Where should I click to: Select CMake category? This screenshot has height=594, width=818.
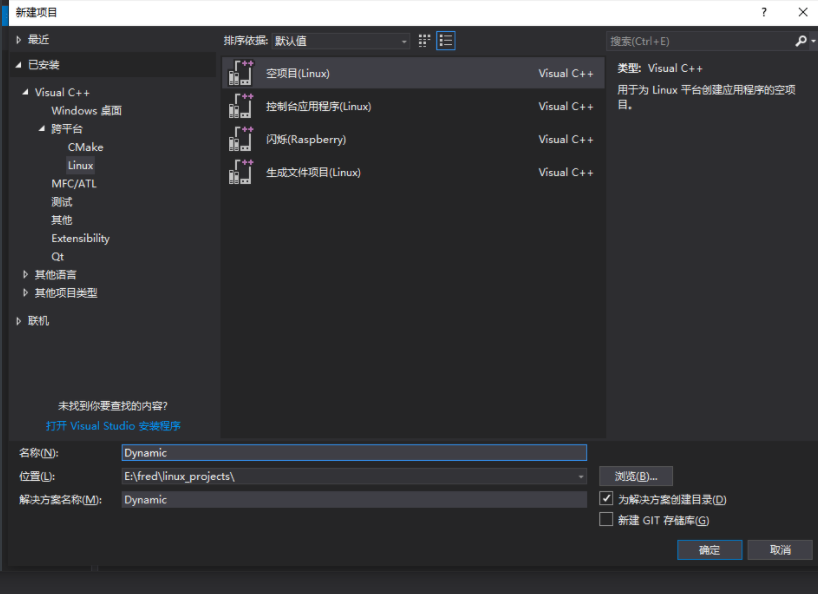coord(86,147)
